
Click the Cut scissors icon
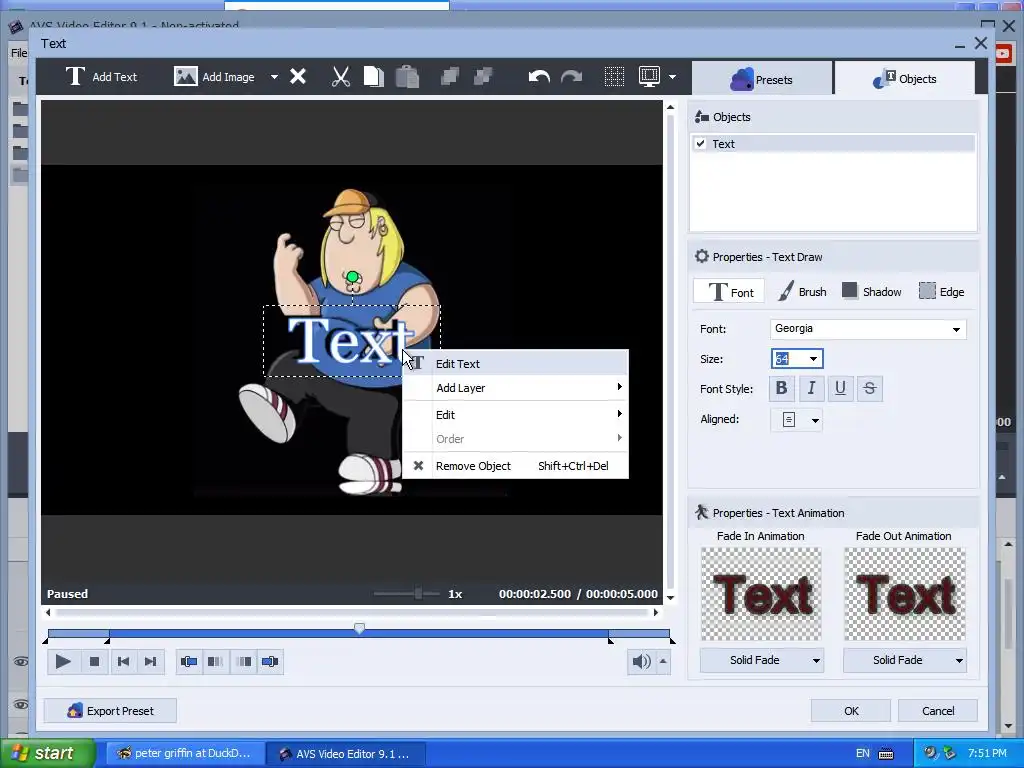coord(340,76)
